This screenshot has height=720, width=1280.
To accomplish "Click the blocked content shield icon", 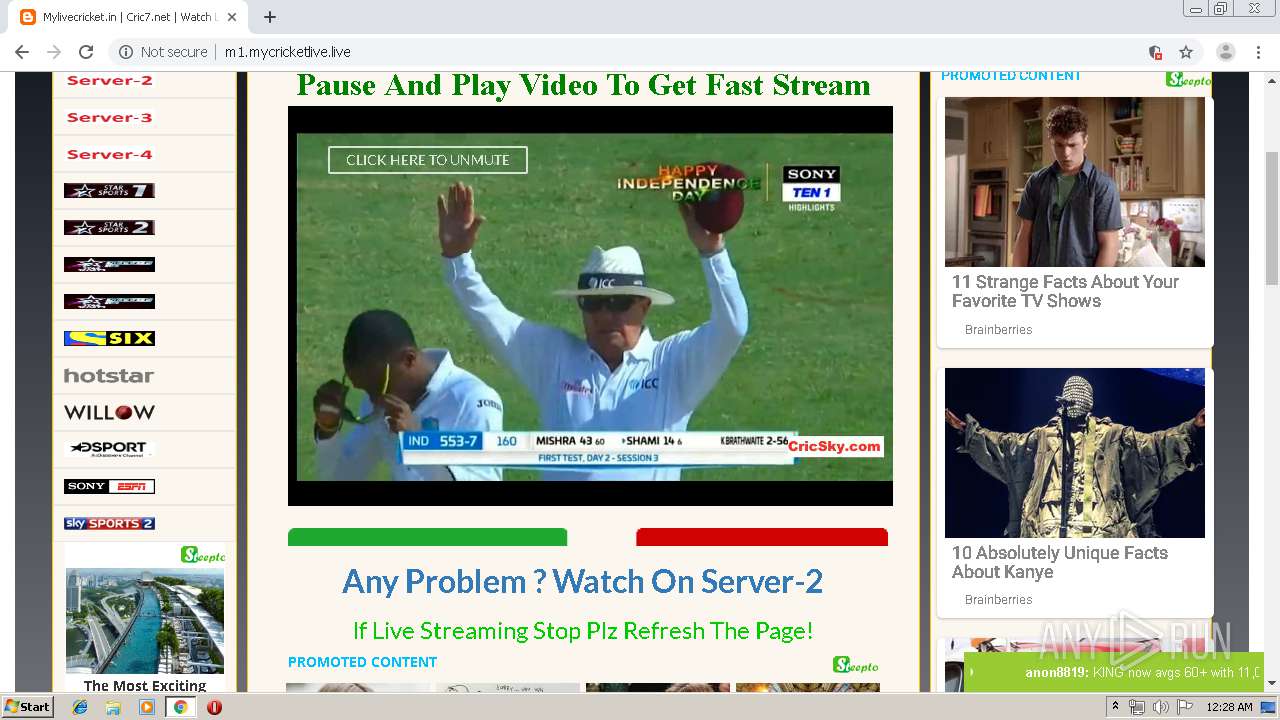I will [x=1155, y=52].
